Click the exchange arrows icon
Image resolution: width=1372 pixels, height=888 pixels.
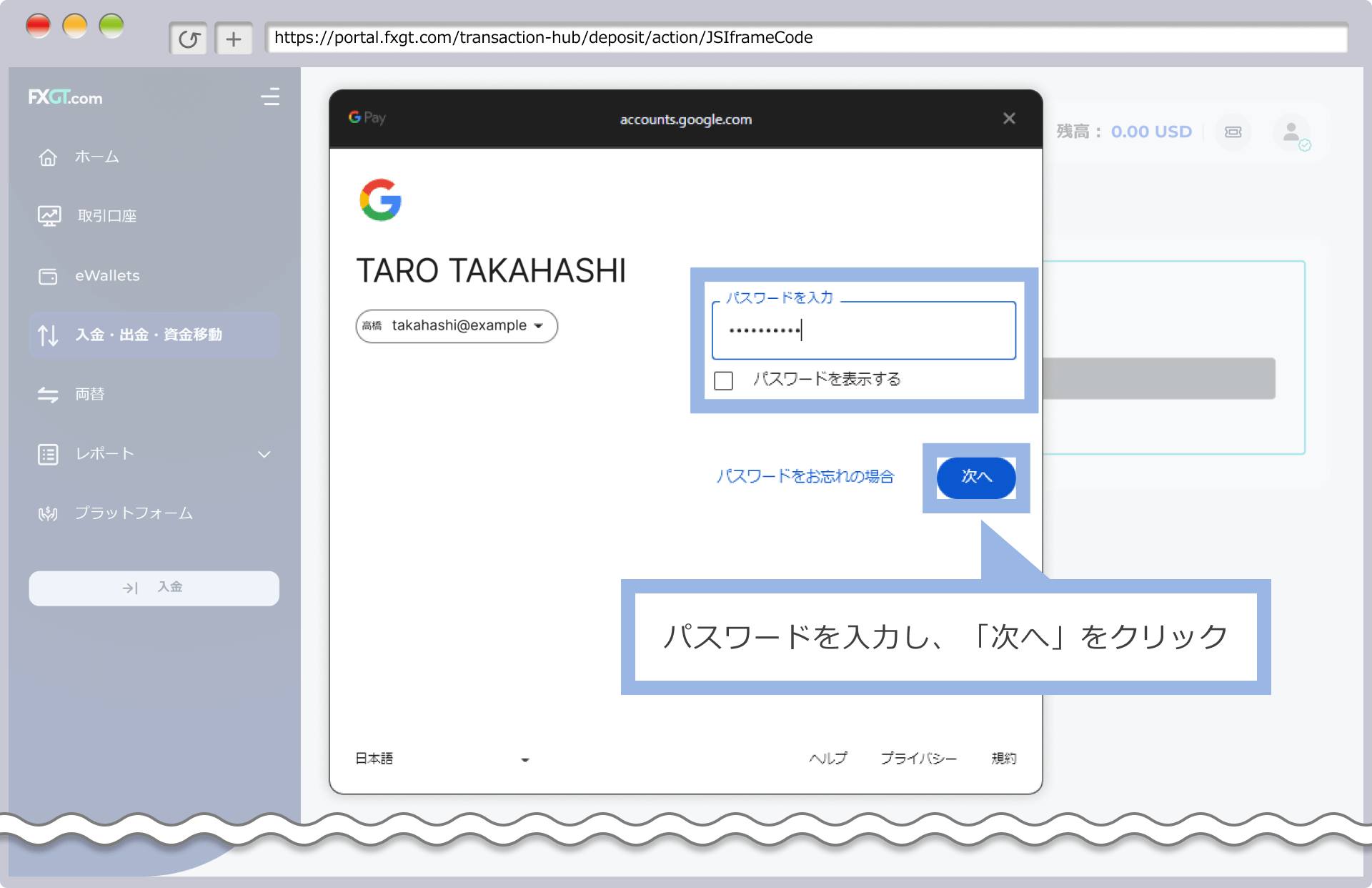48,395
